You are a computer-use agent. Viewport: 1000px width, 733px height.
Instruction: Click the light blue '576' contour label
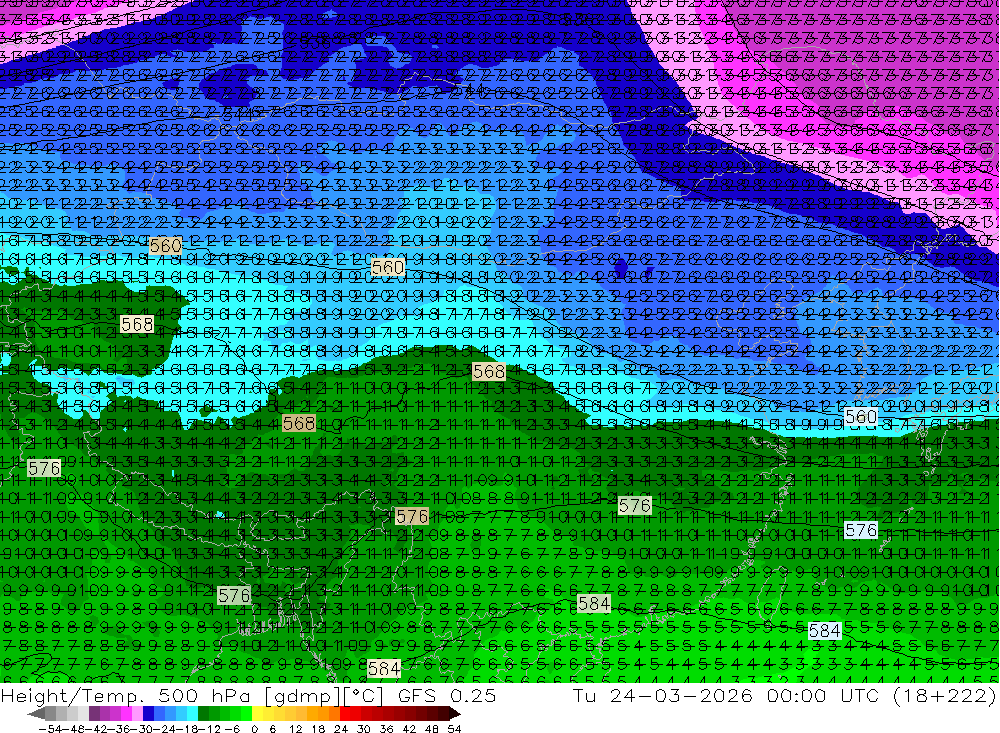click(x=861, y=530)
